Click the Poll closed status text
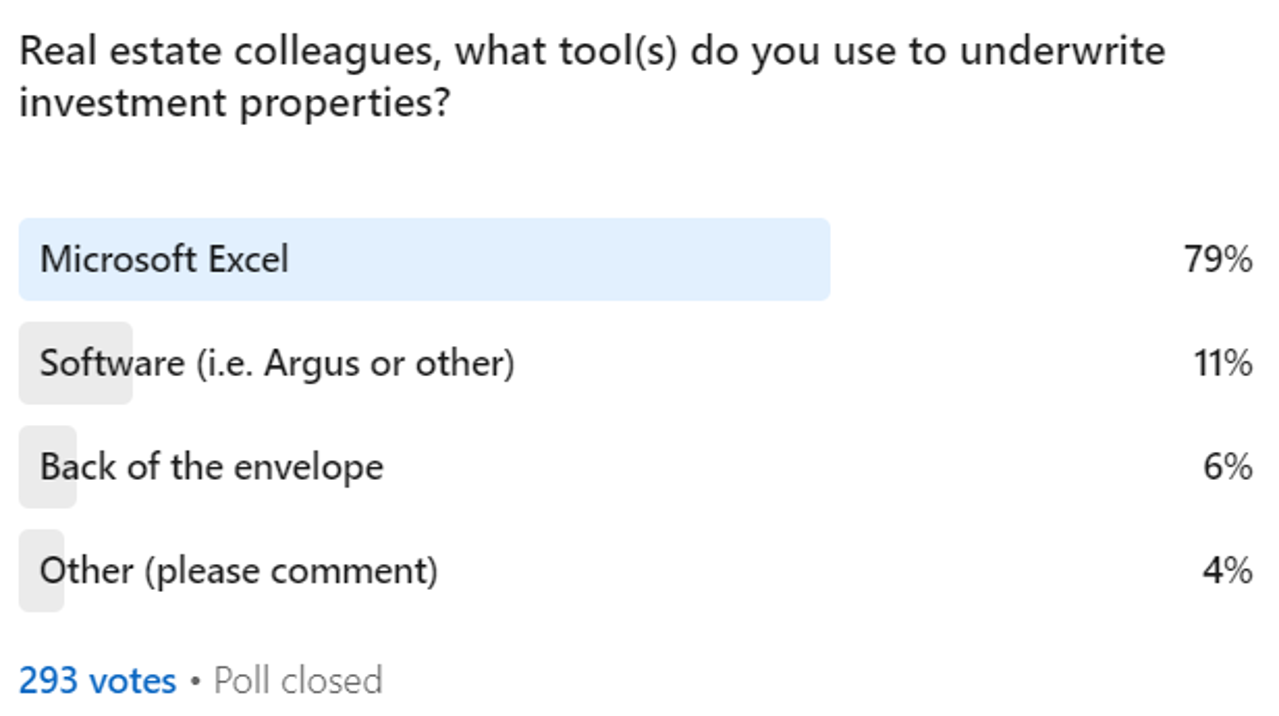 tap(298, 681)
